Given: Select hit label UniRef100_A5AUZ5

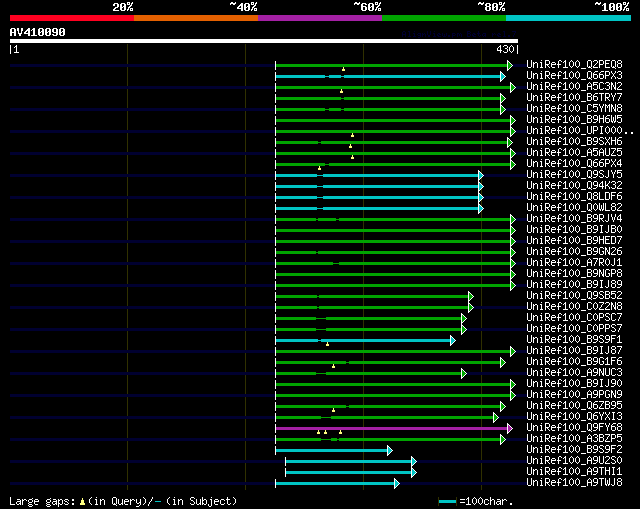Looking at the screenshot, I should point(574,153).
